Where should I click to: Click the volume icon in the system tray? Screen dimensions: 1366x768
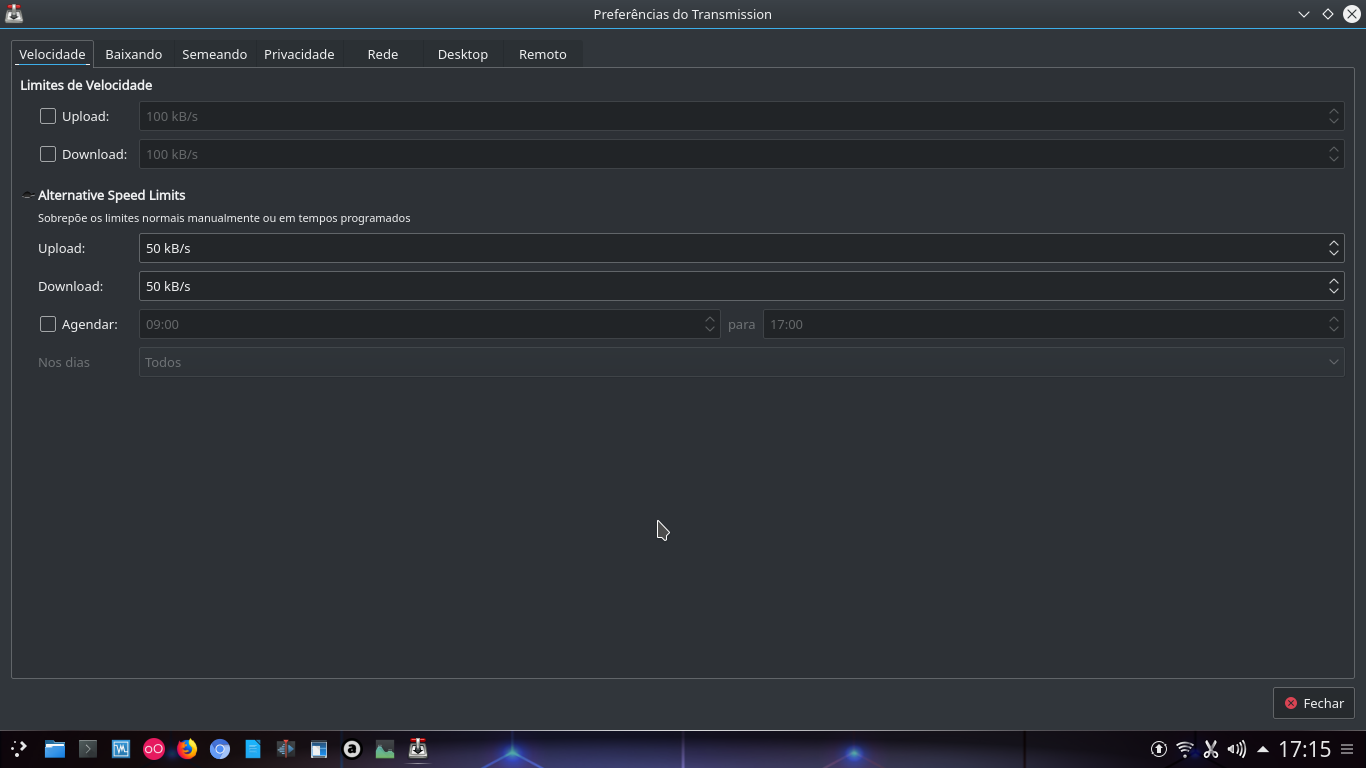[x=1236, y=748]
